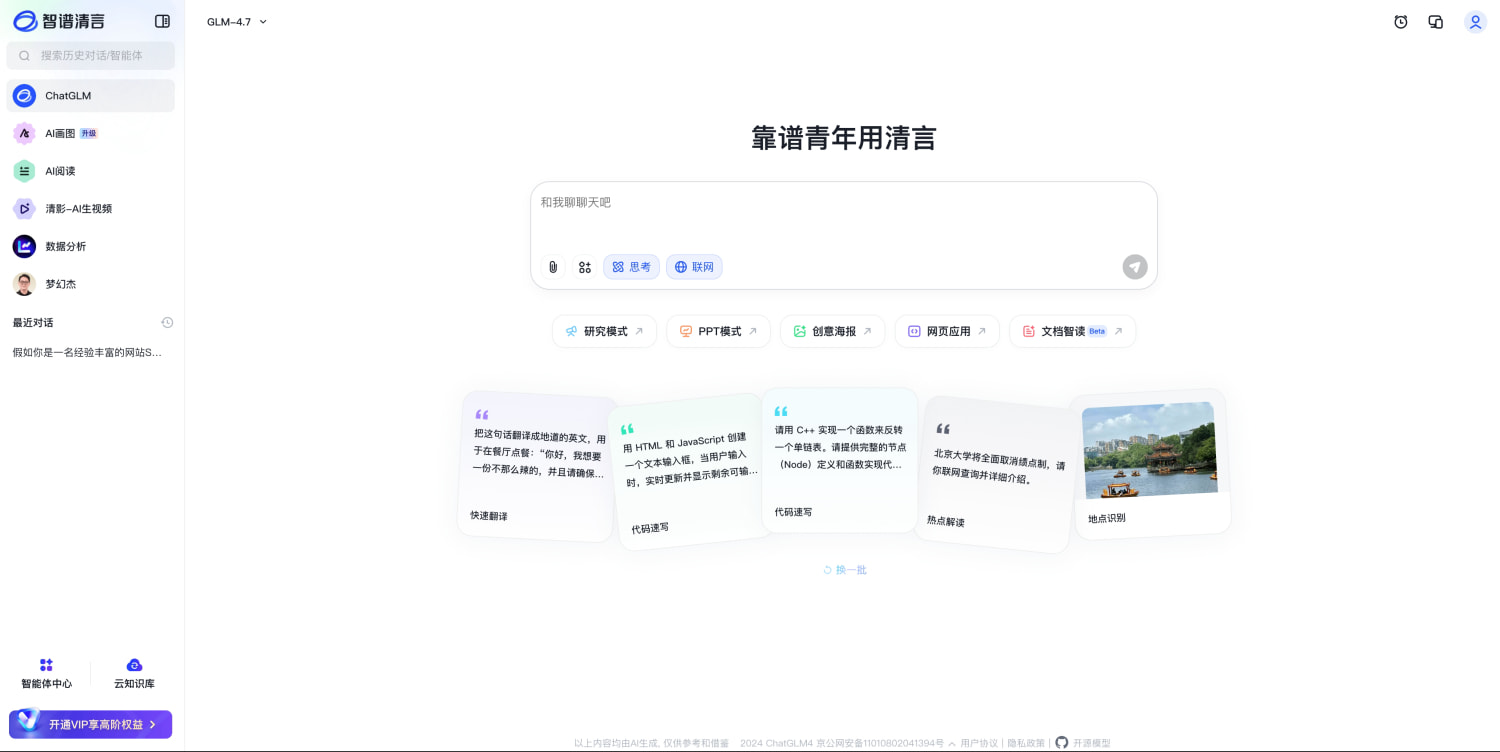Click the 智谱清言 logo
This screenshot has height=752, width=1500.
(x=59, y=21)
